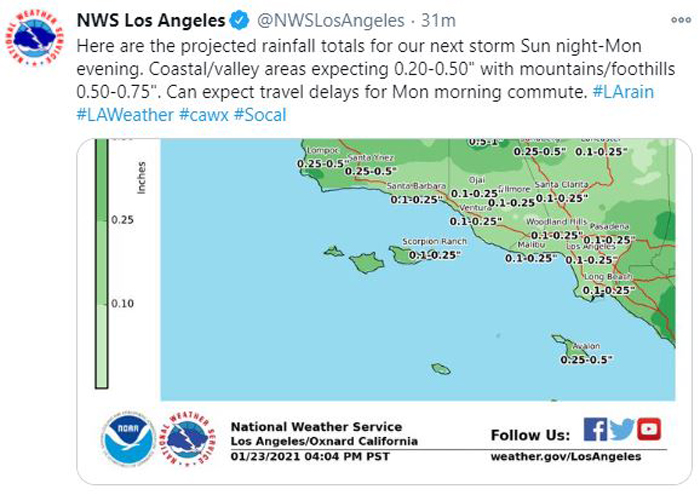This screenshot has height=495, width=700.
Task: Open the #cawx hashtag
Action: [204, 115]
